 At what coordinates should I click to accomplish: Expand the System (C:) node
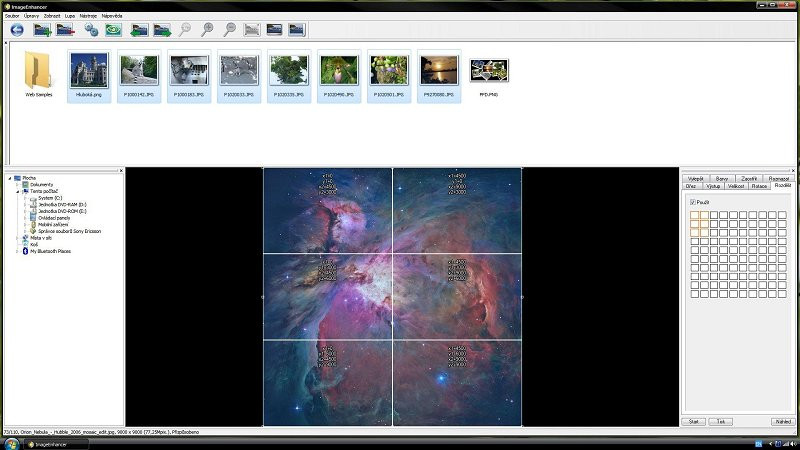click(x=25, y=198)
